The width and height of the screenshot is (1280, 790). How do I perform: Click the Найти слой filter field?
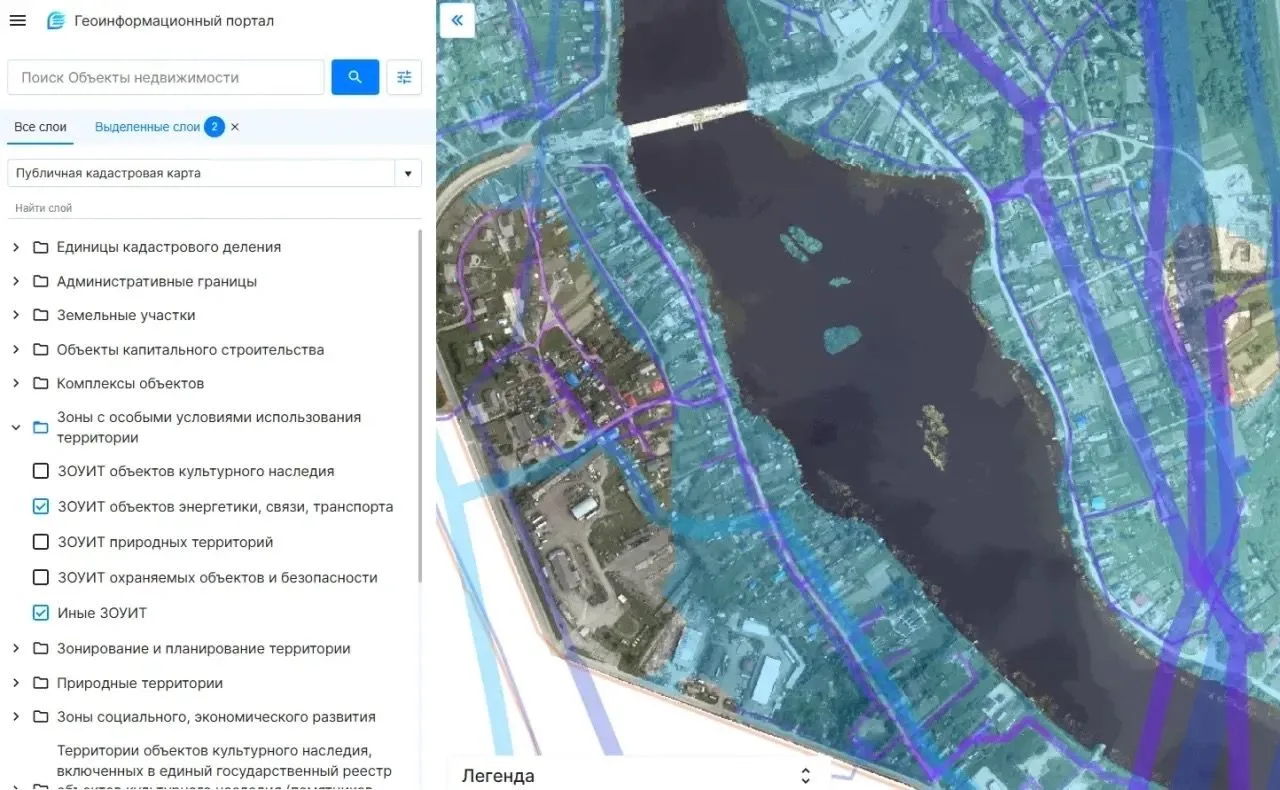pos(214,208)
